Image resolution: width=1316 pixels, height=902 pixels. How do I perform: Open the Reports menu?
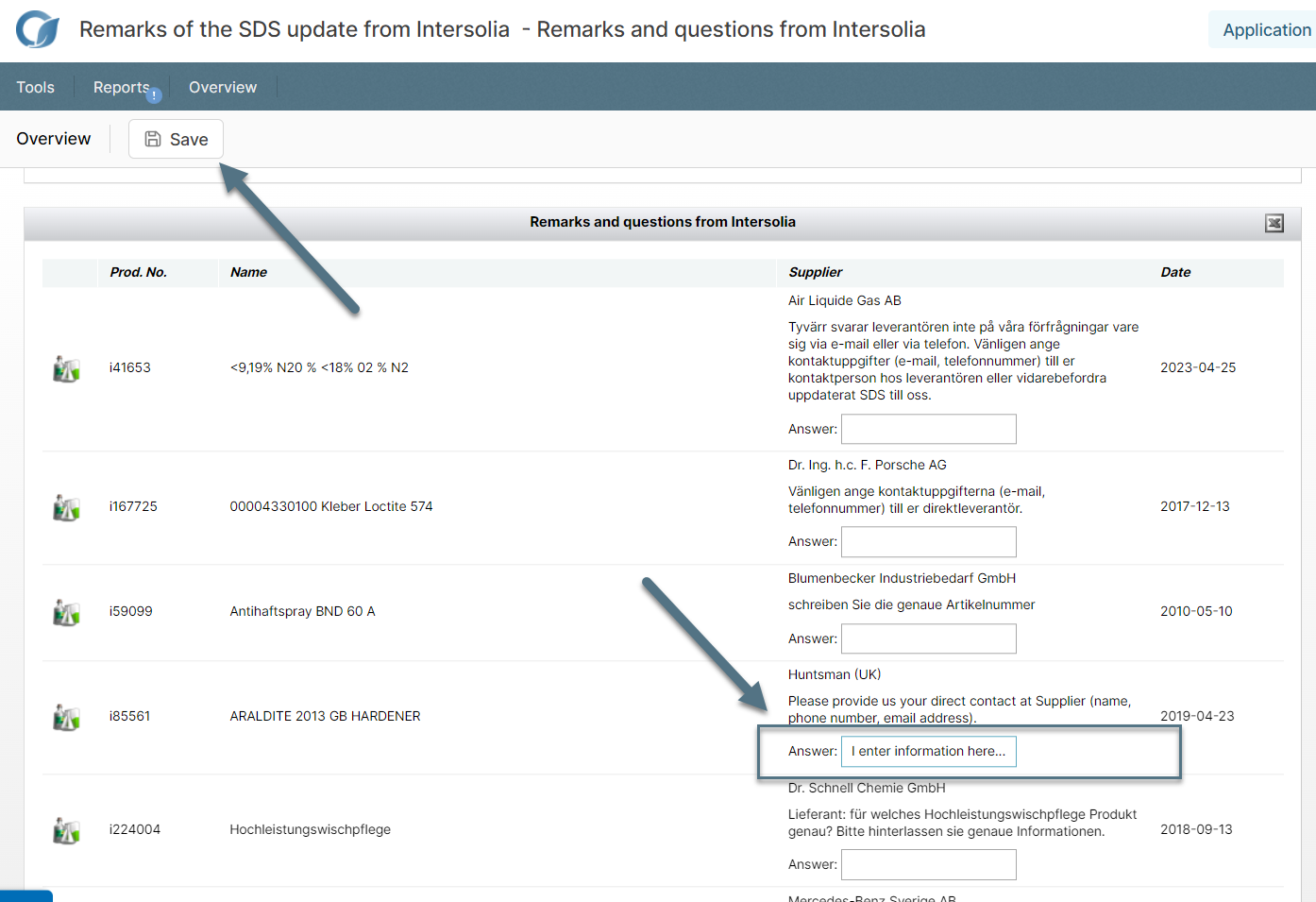(x=121, y=87)
